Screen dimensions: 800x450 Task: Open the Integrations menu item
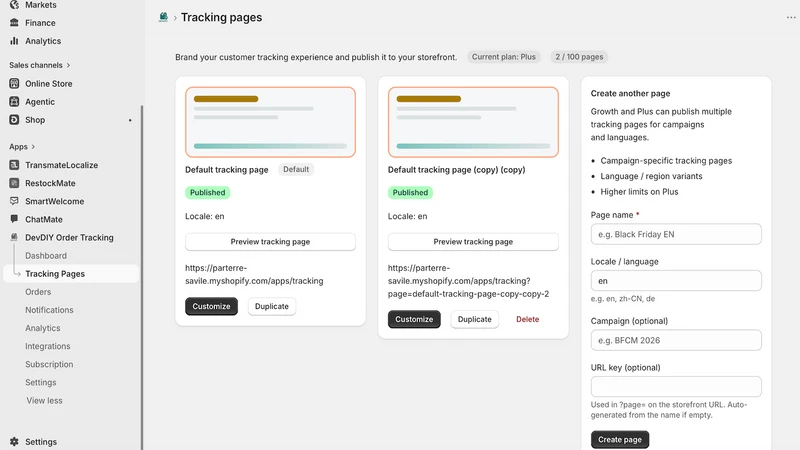click(48, 346)
